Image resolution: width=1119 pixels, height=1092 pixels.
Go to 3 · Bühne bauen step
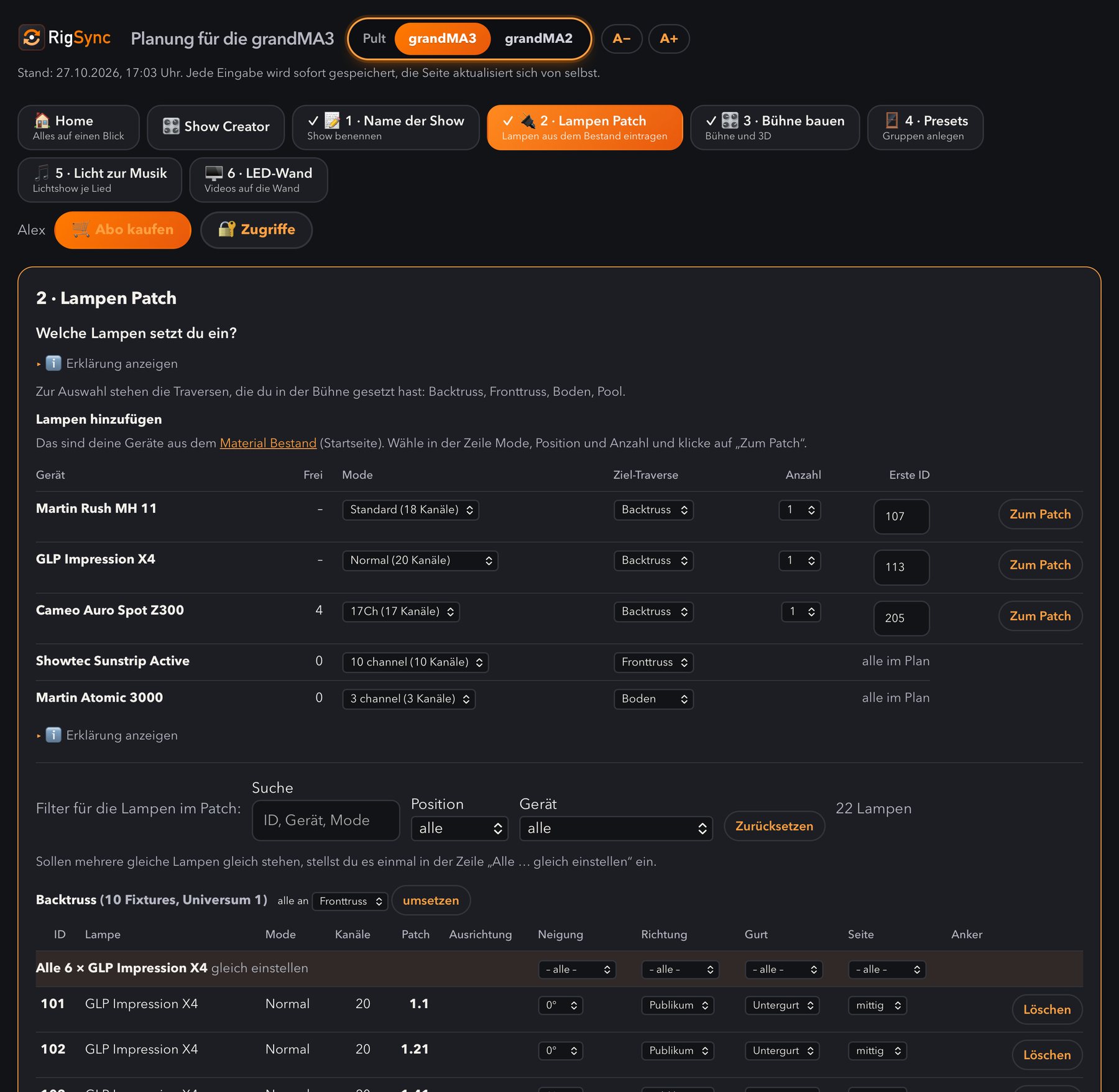coord(775,127)
